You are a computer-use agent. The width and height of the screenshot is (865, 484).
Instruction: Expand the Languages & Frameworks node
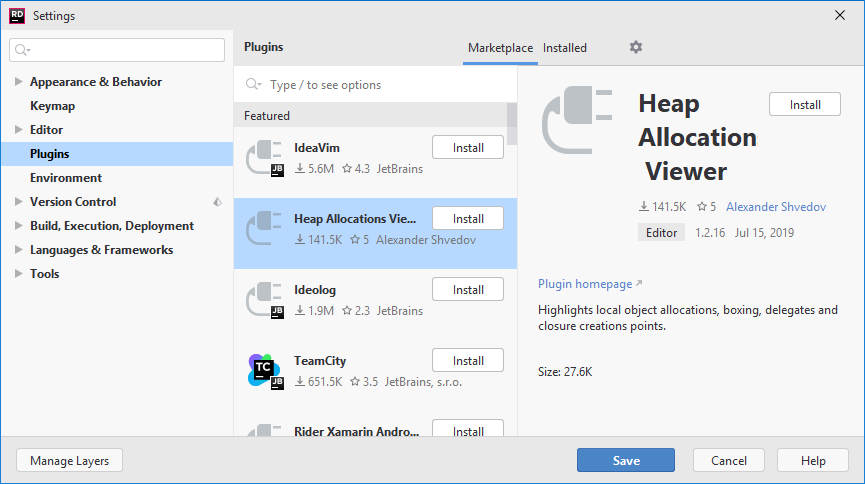(x=18, y=250)
